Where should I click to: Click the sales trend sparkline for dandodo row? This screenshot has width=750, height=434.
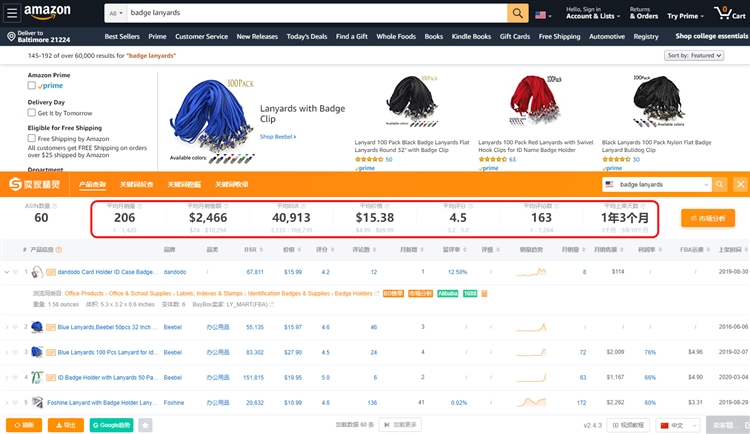pos(531,272)
